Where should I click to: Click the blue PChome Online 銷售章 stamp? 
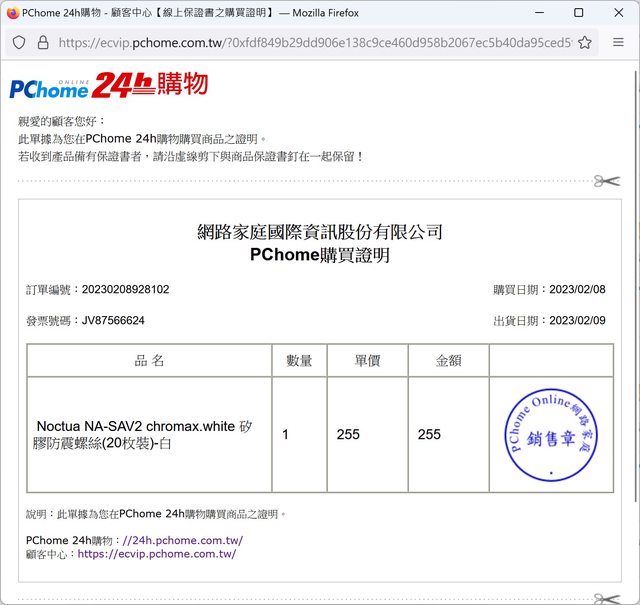[x=551, y=435]
